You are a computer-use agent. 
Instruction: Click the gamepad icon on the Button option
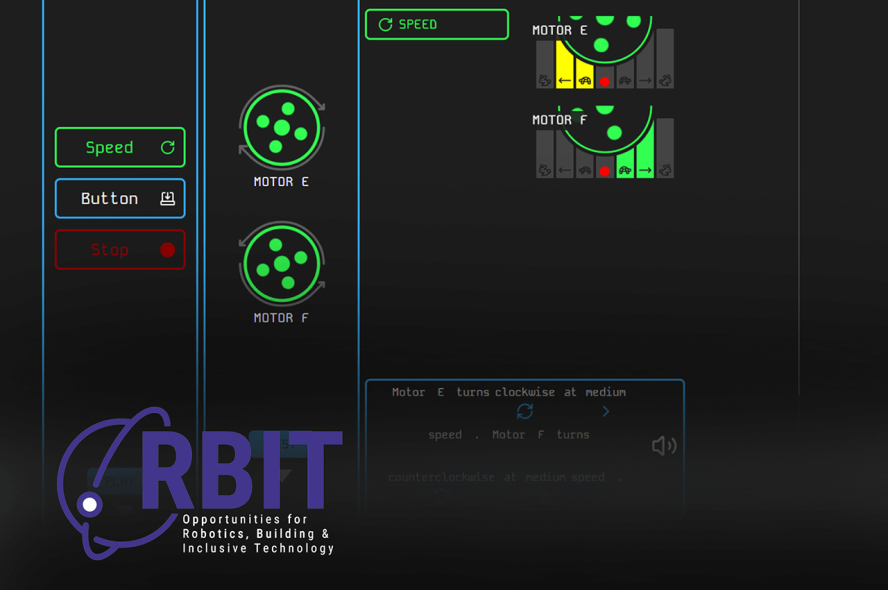(x=169, y=198)
